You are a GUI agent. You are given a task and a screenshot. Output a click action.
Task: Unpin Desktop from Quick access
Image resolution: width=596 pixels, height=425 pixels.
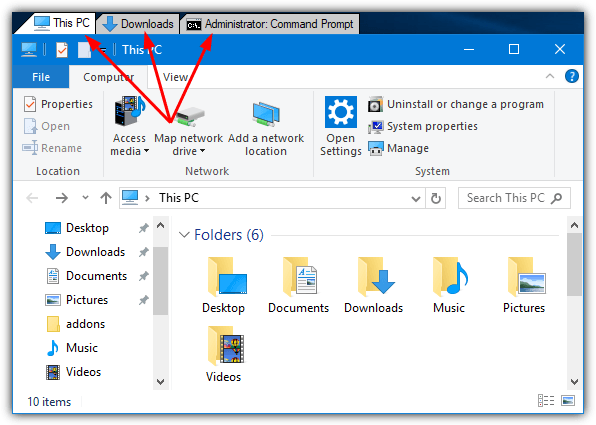point(143,228)
